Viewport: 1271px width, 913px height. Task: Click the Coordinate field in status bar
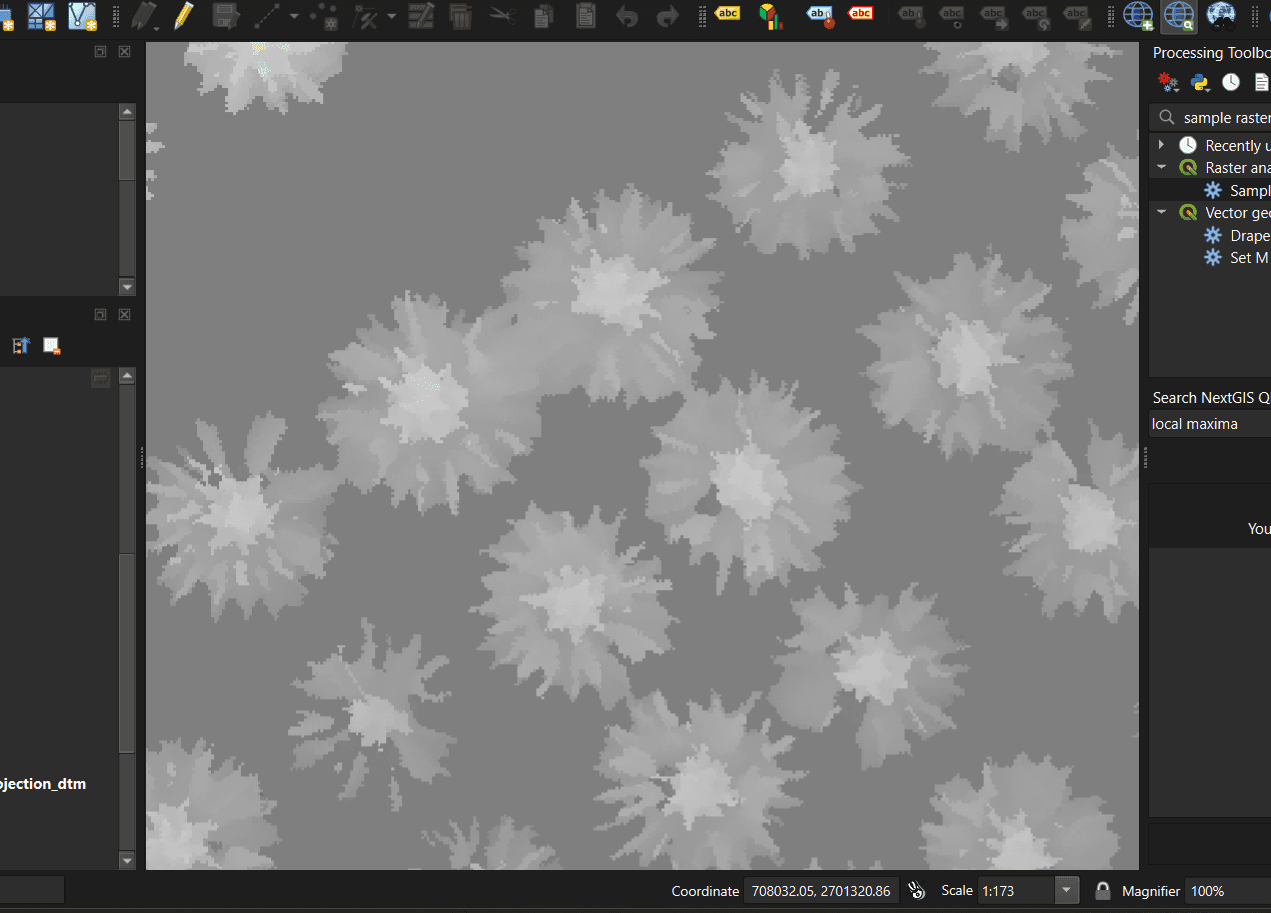820,890
